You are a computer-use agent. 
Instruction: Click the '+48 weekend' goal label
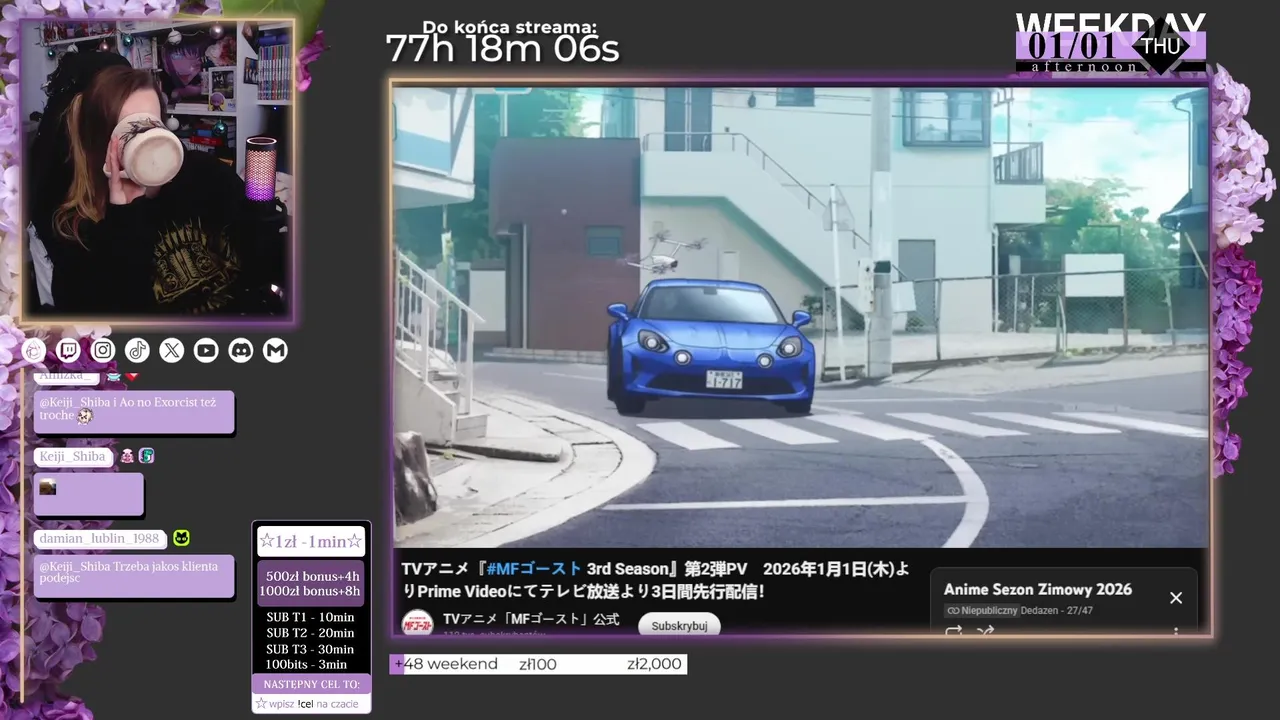446,664
